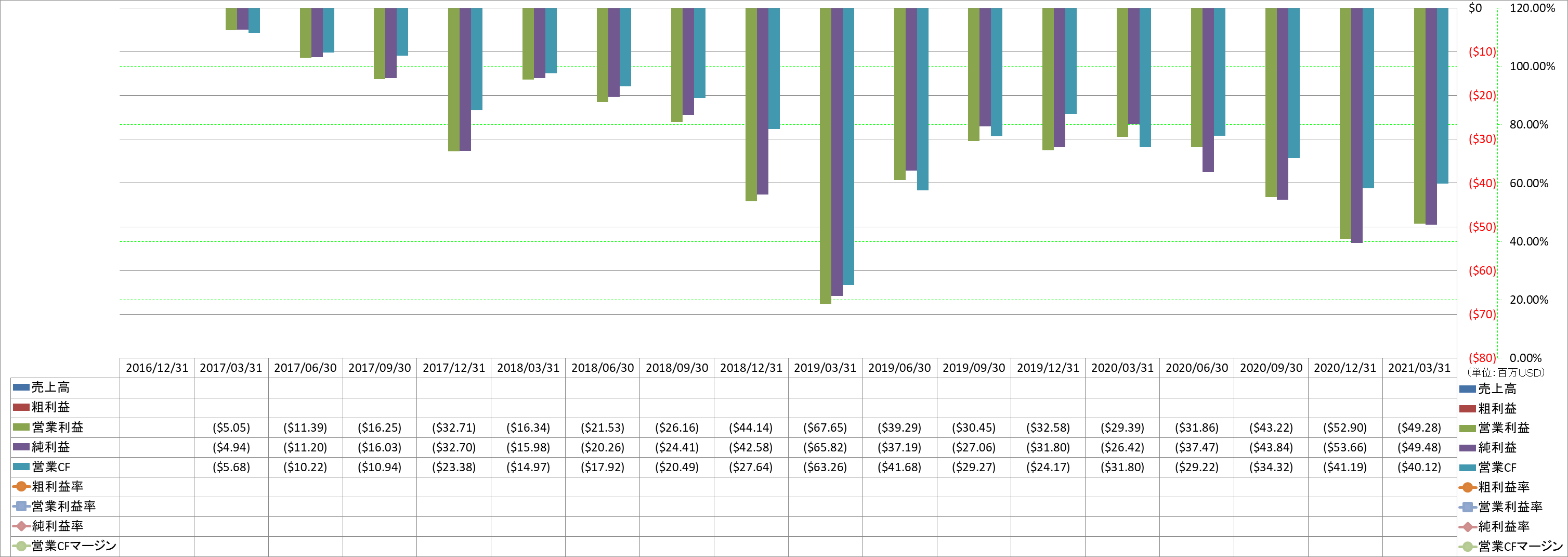Click 営業利益率 legend entry on right side
This screenshot has height=557, width=1568.
click(1501, 507)
